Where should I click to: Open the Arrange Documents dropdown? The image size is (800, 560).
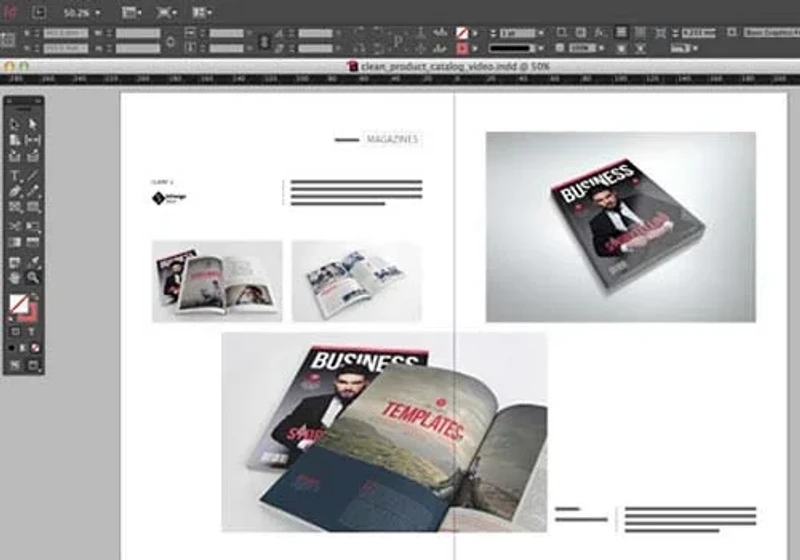pos(202,13)
